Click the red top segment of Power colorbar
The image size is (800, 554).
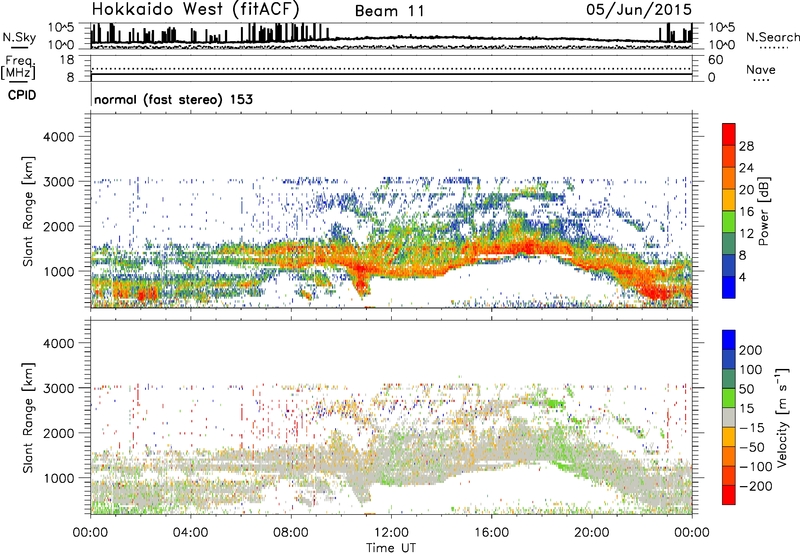click(729, 134)
